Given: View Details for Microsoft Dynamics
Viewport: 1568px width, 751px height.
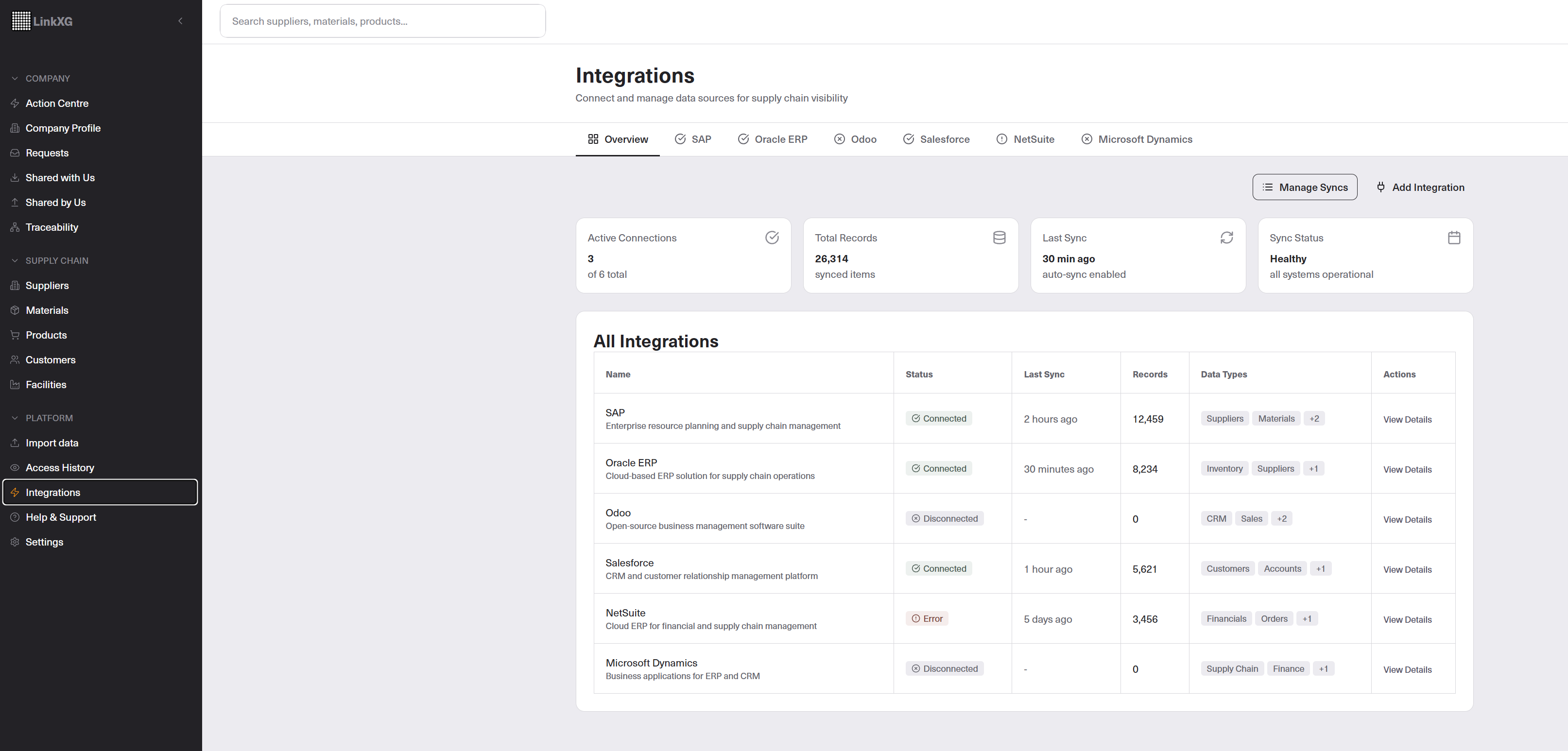Looking at the screenshot, I should (x=1407, y=669).
